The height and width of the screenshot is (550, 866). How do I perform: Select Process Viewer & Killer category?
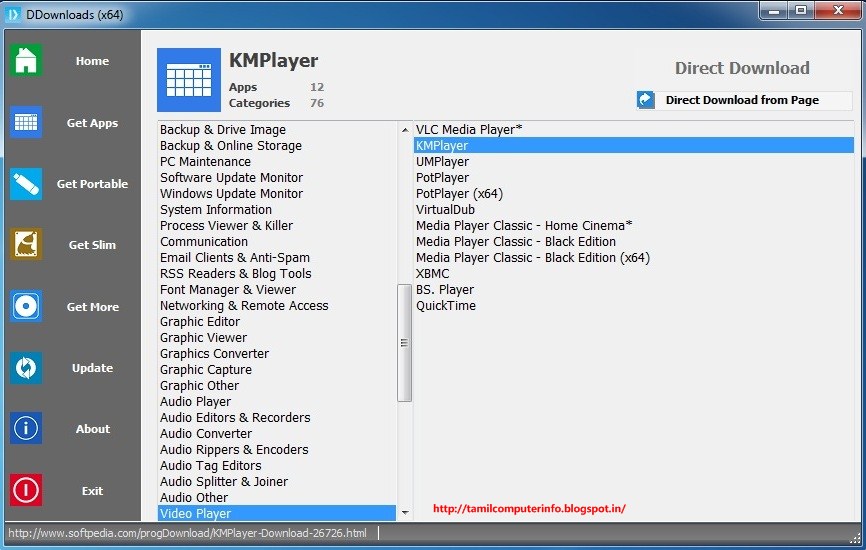277,226
